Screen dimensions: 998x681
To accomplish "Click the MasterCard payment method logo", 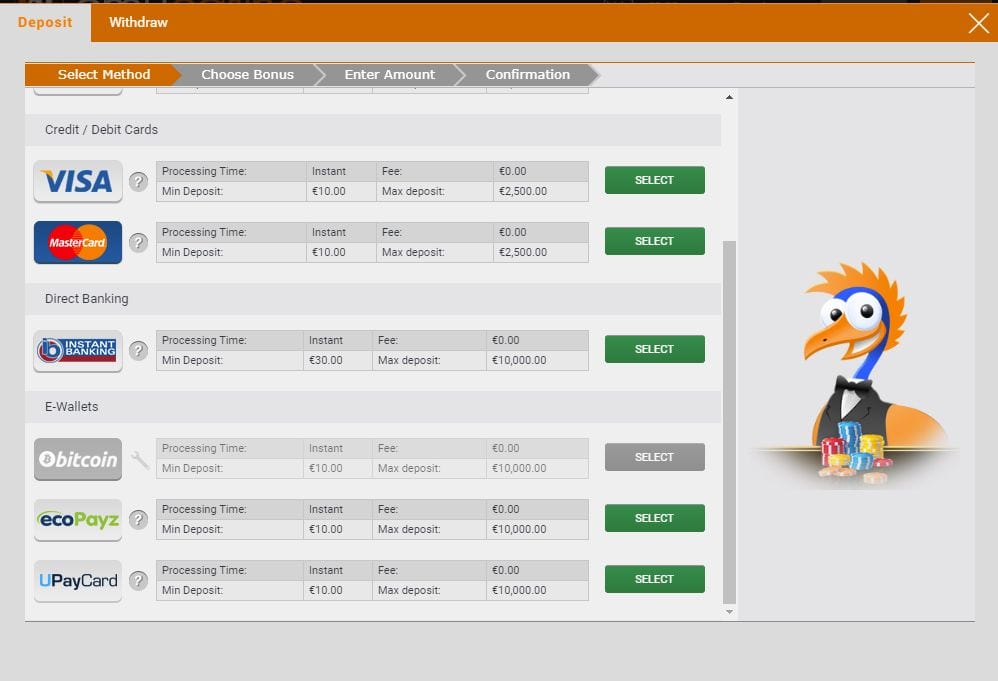I will (77, 242).
